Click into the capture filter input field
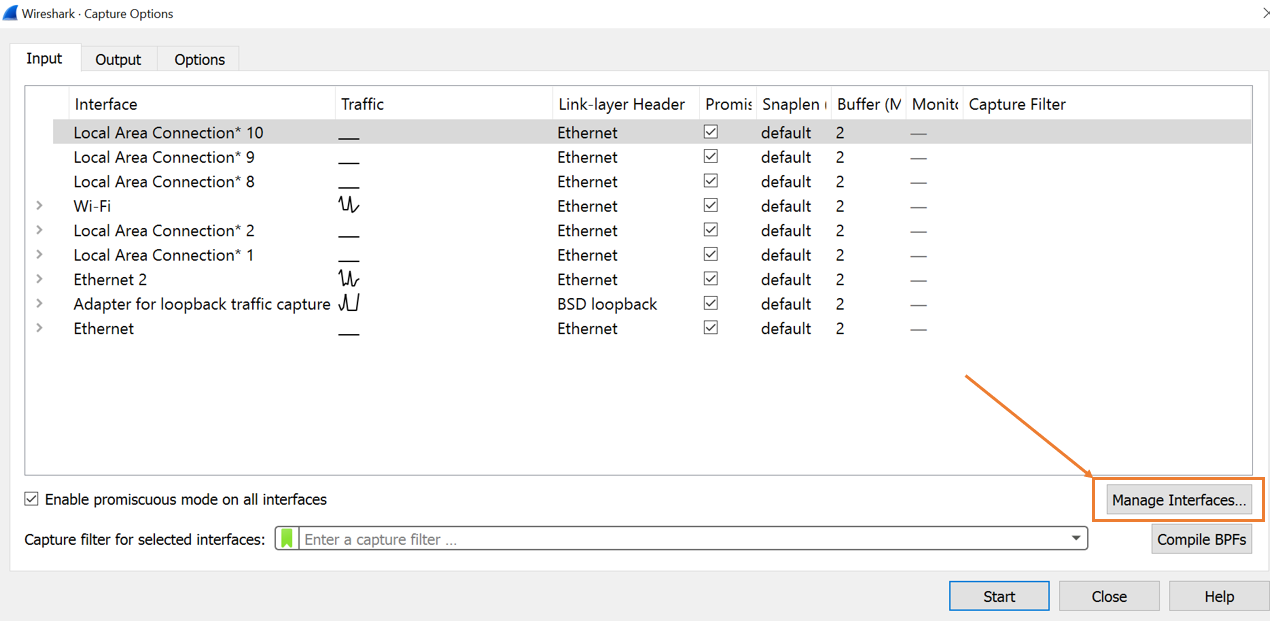The image size is (1270, 628). pyautogui.click(x=683, y=539)
